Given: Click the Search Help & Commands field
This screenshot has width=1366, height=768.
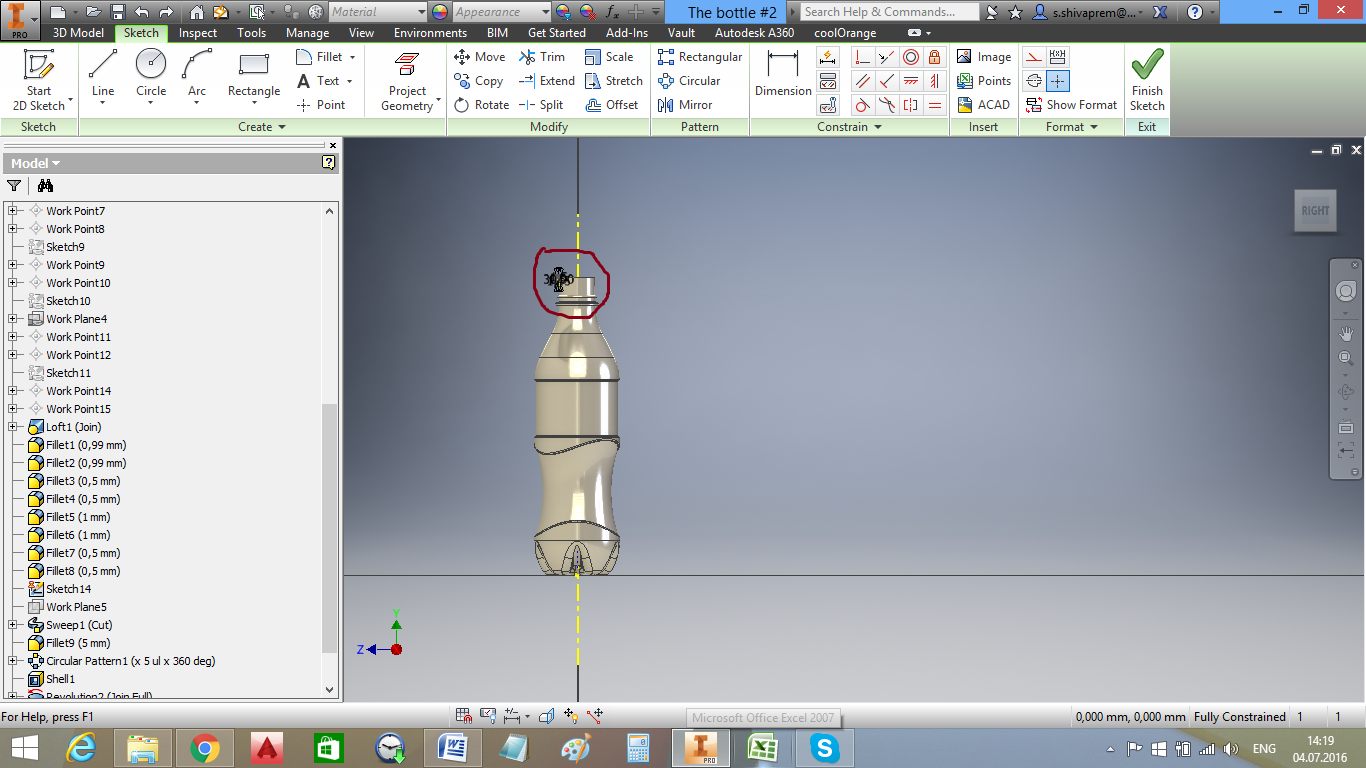Looking at the screenshot, I should 889,12.
